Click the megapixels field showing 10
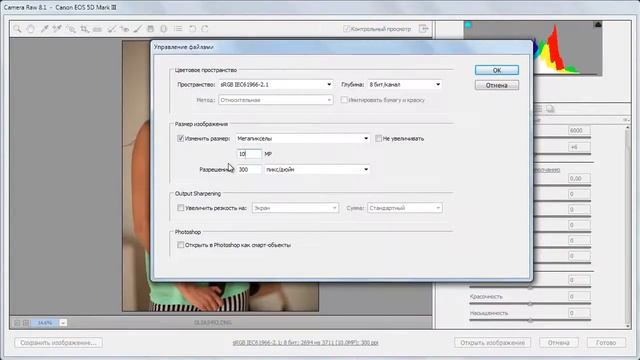This screenshot has width=640, height=360. click(249, 154)
